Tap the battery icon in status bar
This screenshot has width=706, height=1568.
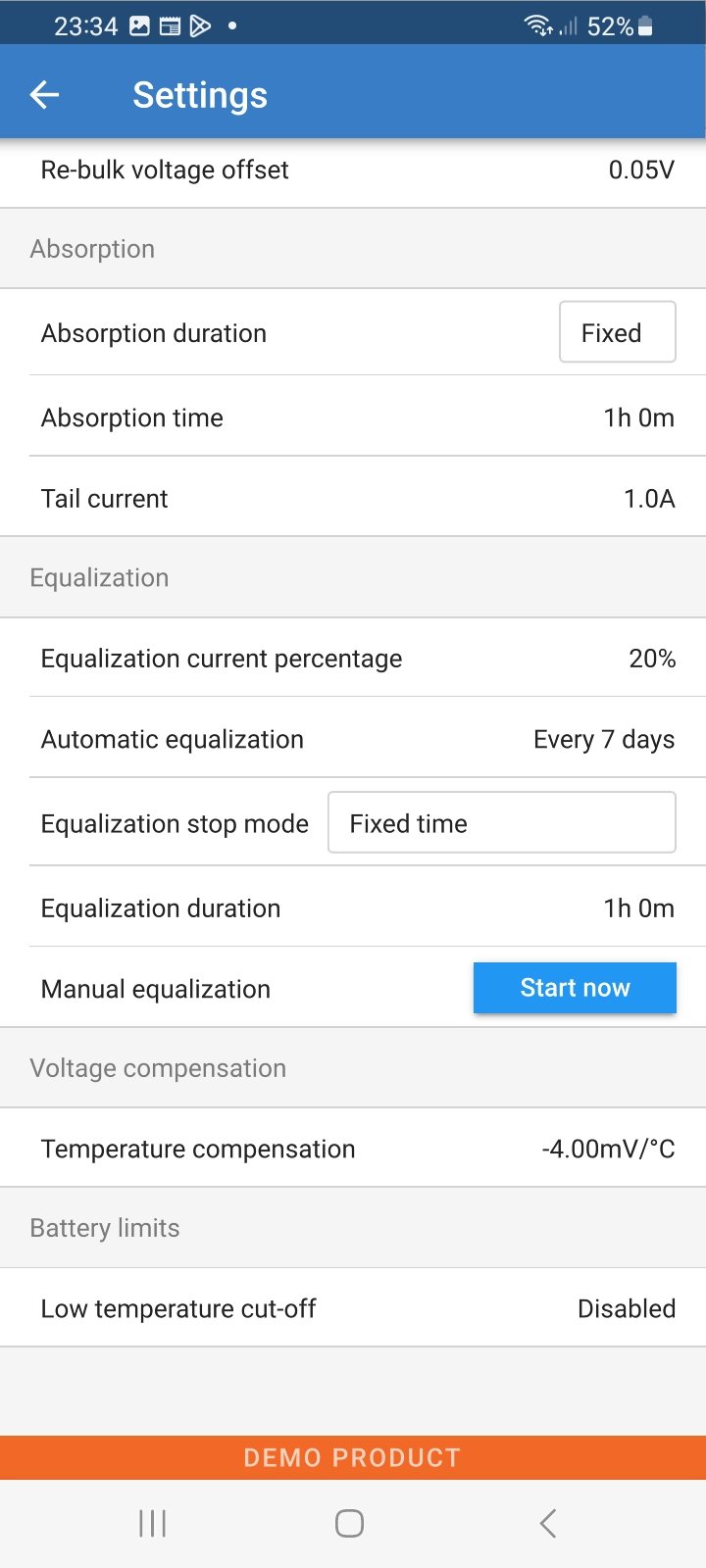coord(645,26)
